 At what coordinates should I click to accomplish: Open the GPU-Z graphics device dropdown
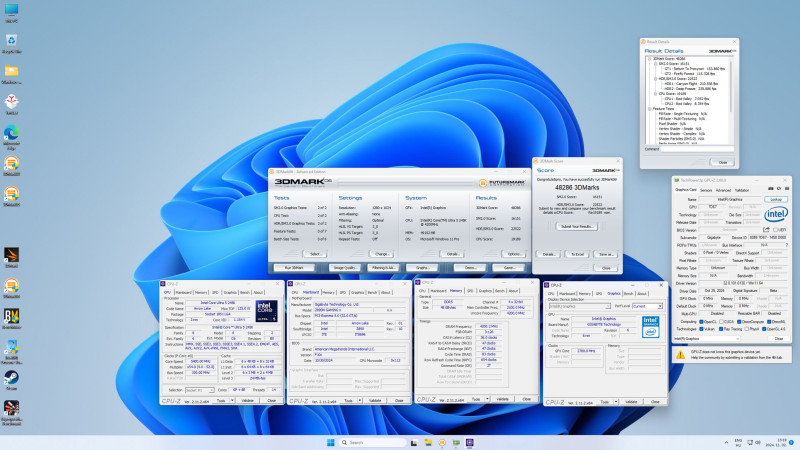706,339
